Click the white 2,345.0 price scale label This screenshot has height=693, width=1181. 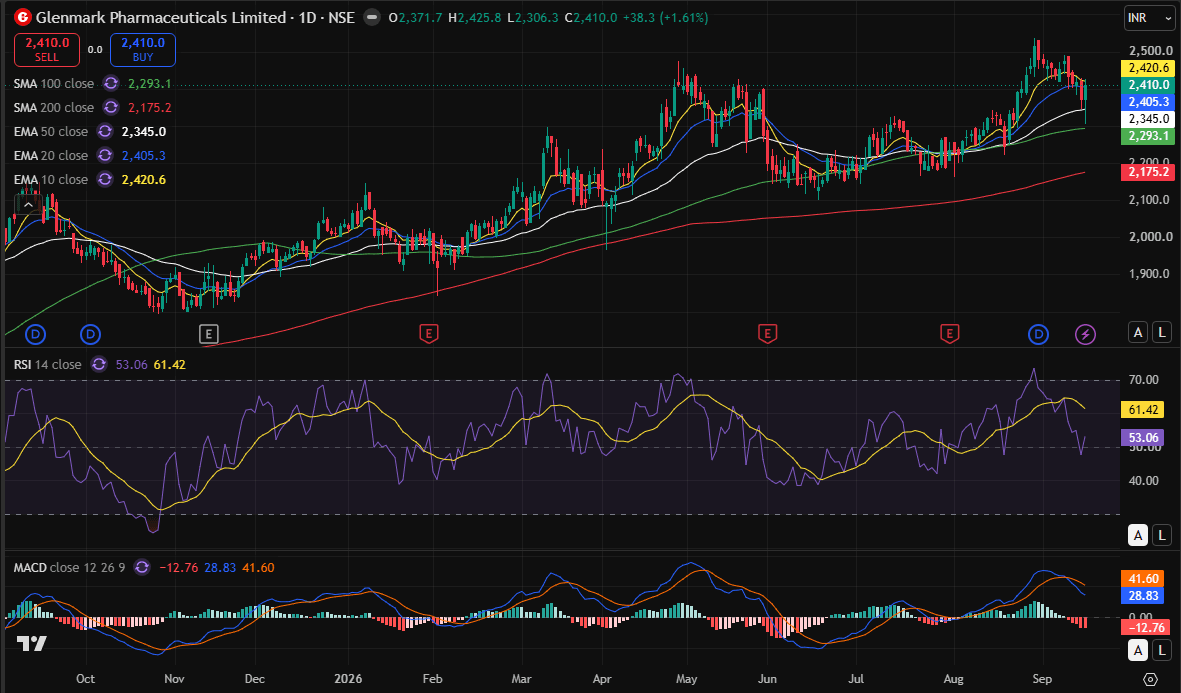click(x=1148, y=119)
